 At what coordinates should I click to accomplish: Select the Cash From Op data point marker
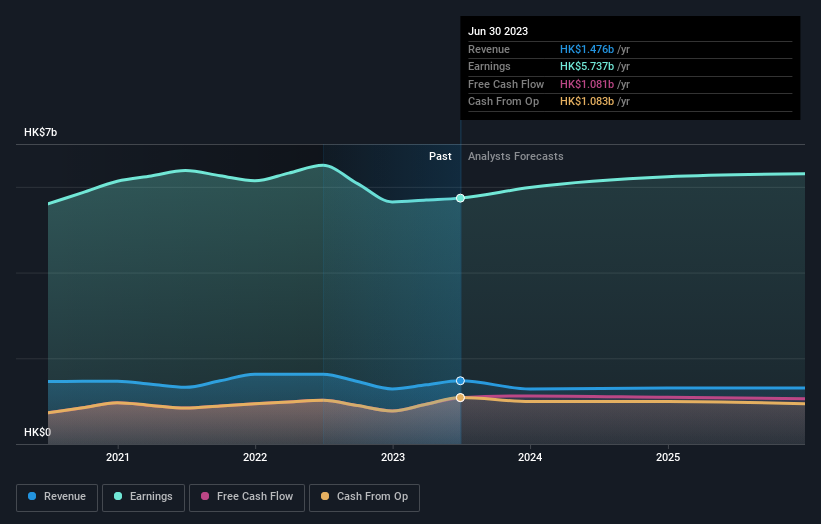point(460,398)
